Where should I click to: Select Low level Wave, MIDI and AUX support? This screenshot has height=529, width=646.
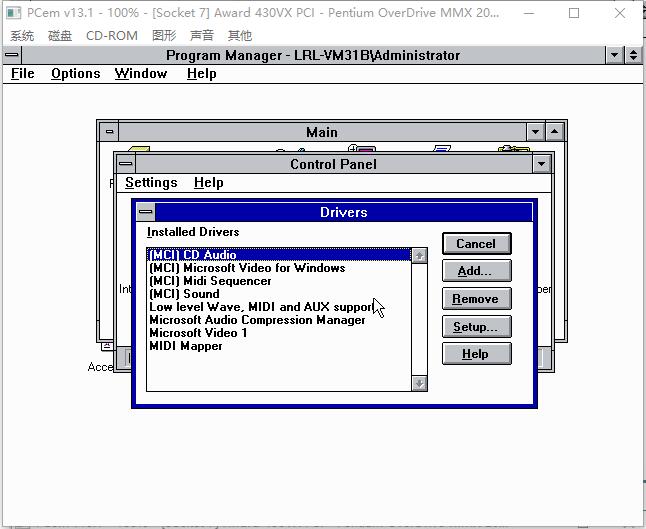[x=279, y=307]
